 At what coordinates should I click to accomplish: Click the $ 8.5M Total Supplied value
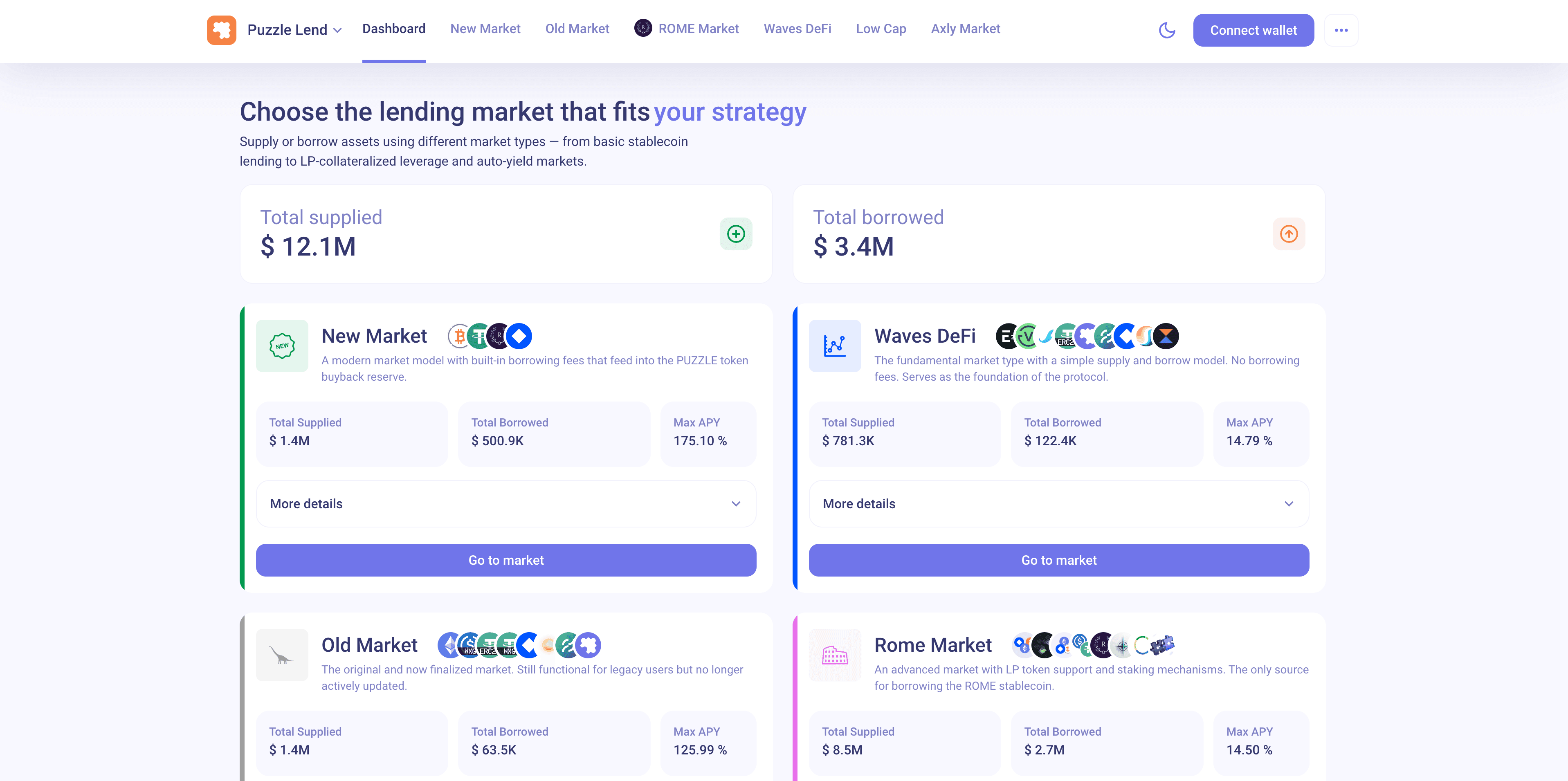coord(842,750)
